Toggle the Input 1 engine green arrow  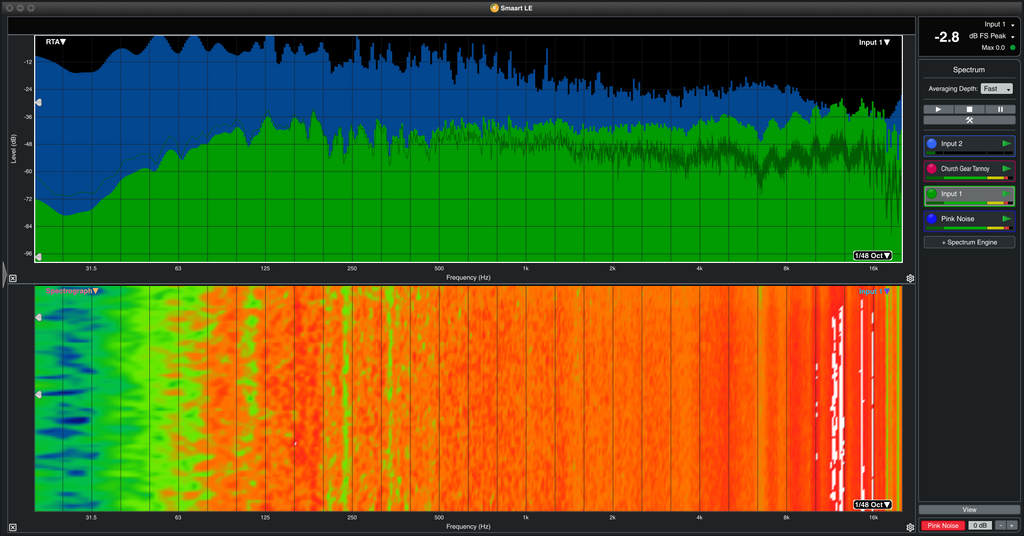coord(1006,194)
